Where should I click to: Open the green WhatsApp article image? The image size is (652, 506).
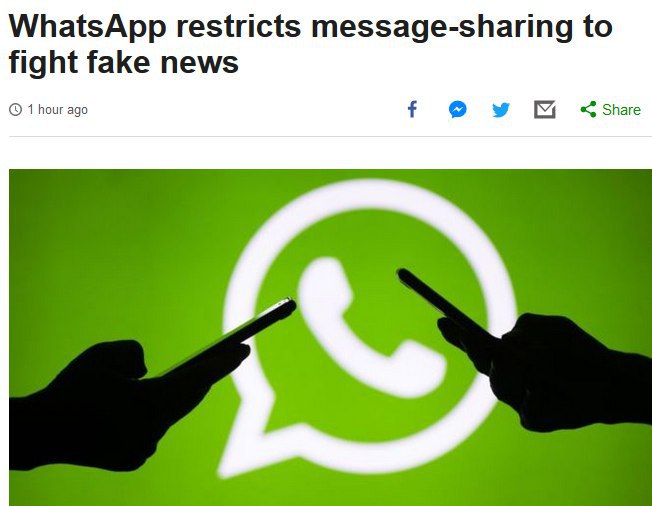click(x=331, y=337)
